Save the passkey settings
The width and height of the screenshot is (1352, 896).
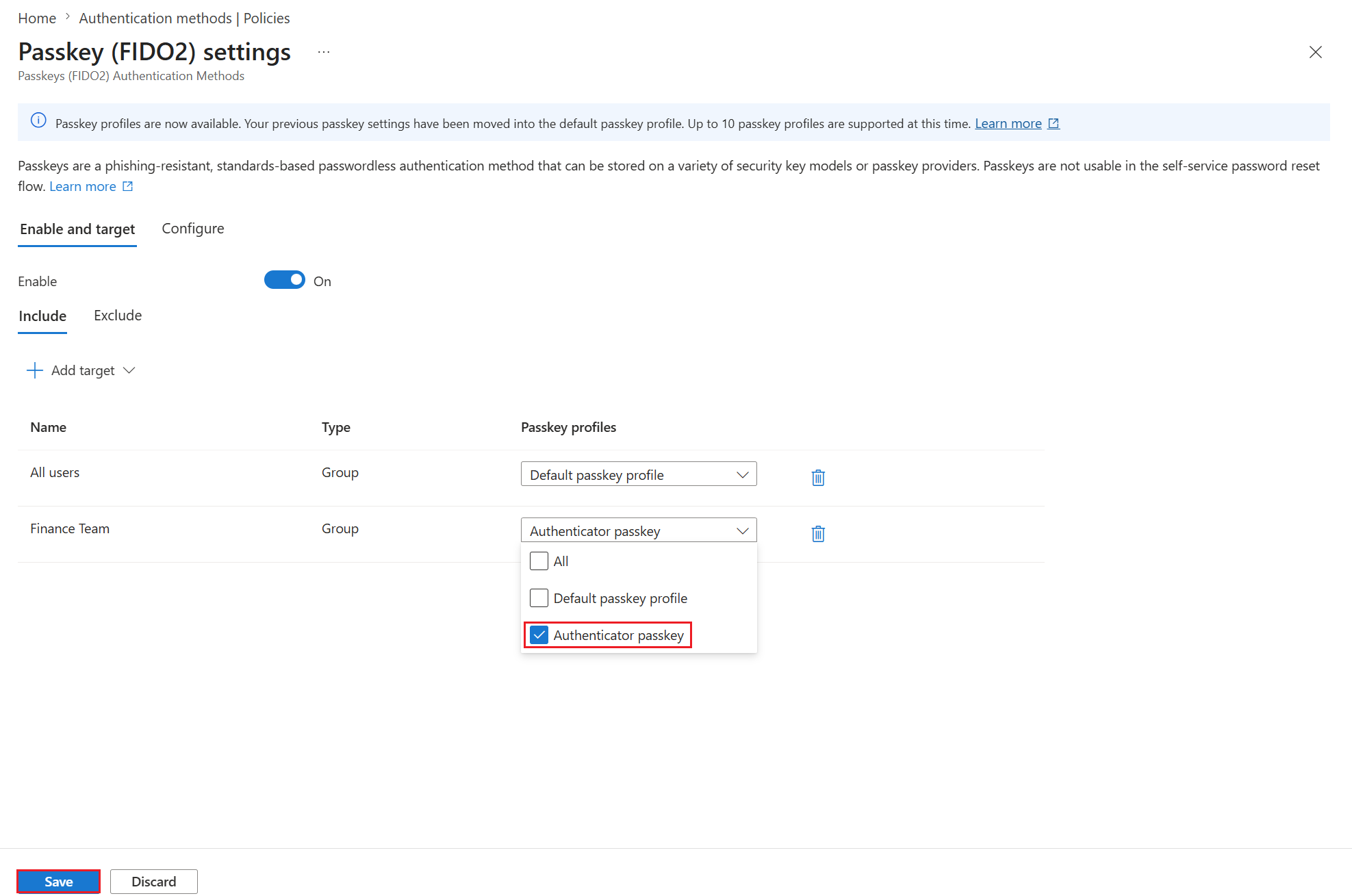coord(59,882)
